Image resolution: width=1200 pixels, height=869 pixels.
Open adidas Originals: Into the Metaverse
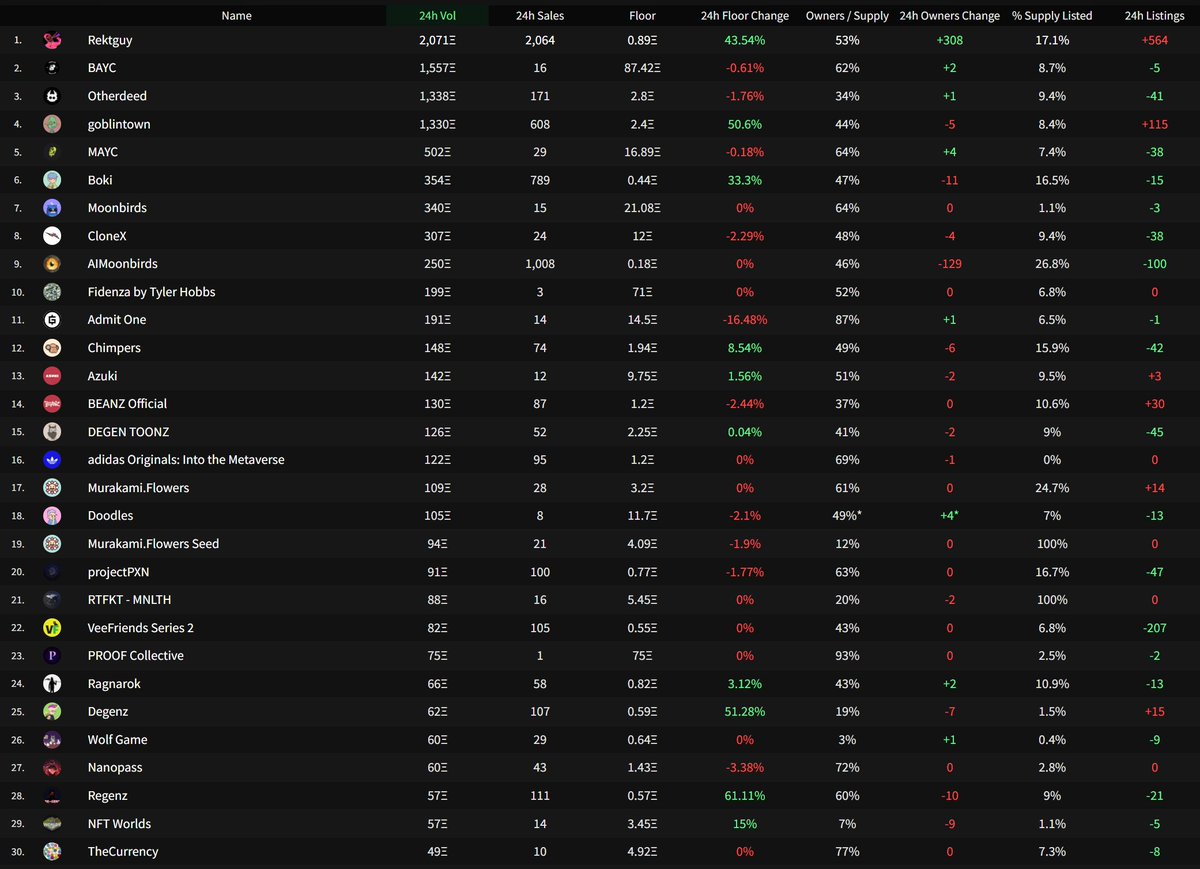pyautogui.click(x=186, y=460)
